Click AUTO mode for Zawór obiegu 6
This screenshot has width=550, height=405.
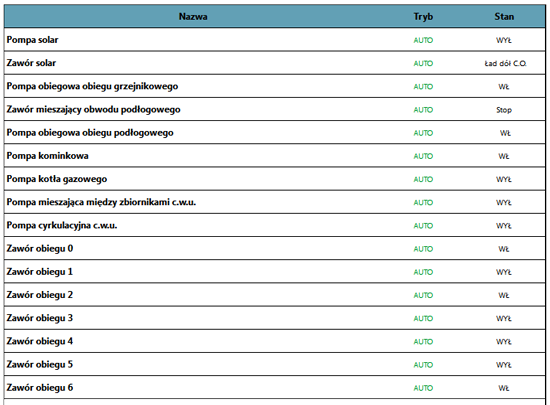click(x=423, y=388)
